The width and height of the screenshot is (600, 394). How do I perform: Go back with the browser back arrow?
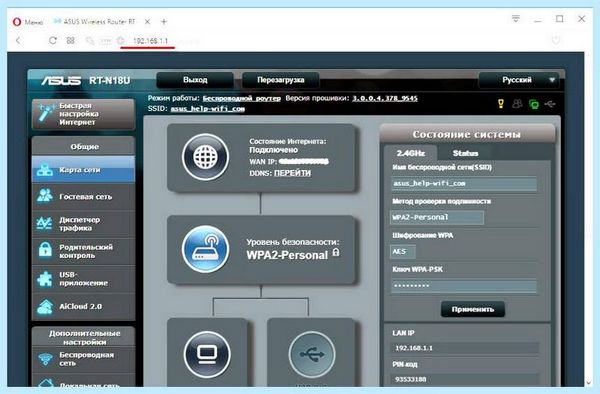click(x=18, y=40)
